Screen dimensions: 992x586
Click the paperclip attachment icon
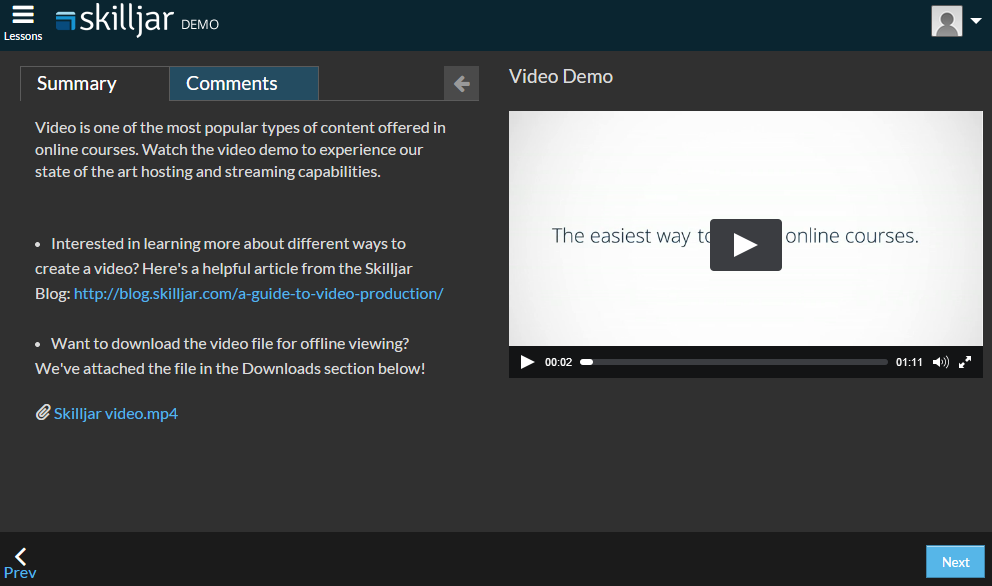coord(43,412)
